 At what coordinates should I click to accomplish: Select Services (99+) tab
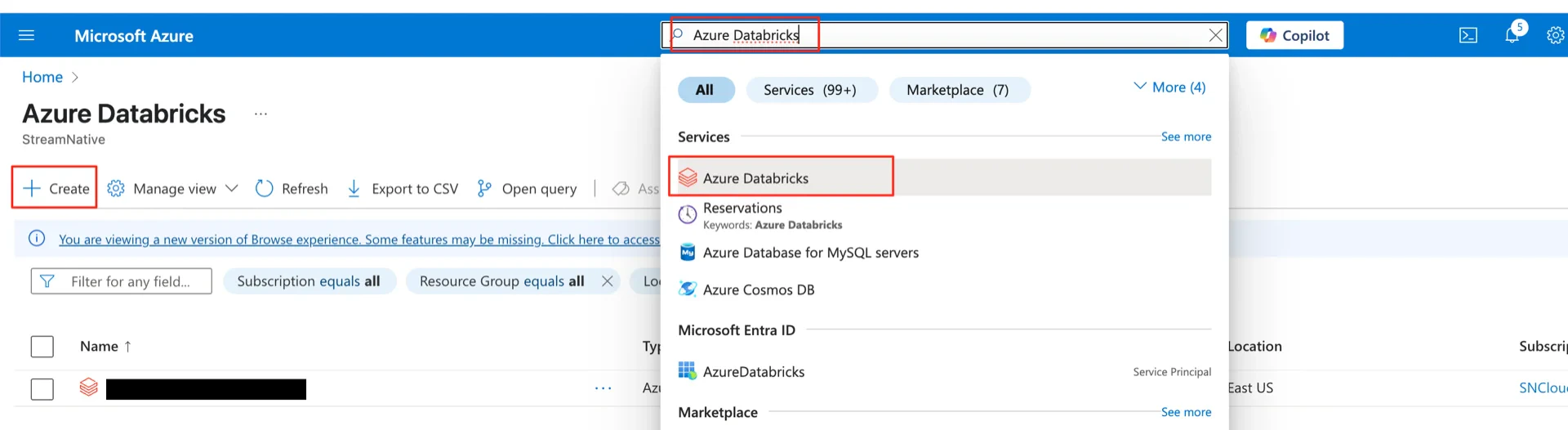[811, 90]
